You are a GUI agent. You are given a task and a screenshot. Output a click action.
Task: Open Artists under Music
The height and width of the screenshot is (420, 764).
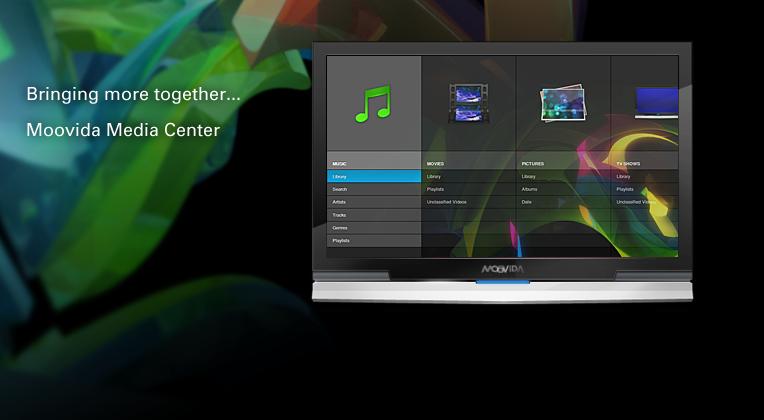pos(374,202)
